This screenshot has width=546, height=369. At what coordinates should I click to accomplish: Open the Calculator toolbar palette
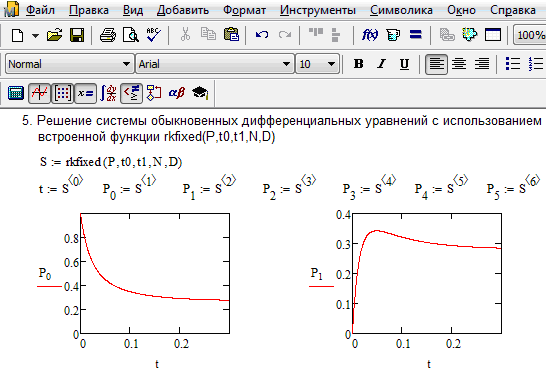click(x=16, y=93)
